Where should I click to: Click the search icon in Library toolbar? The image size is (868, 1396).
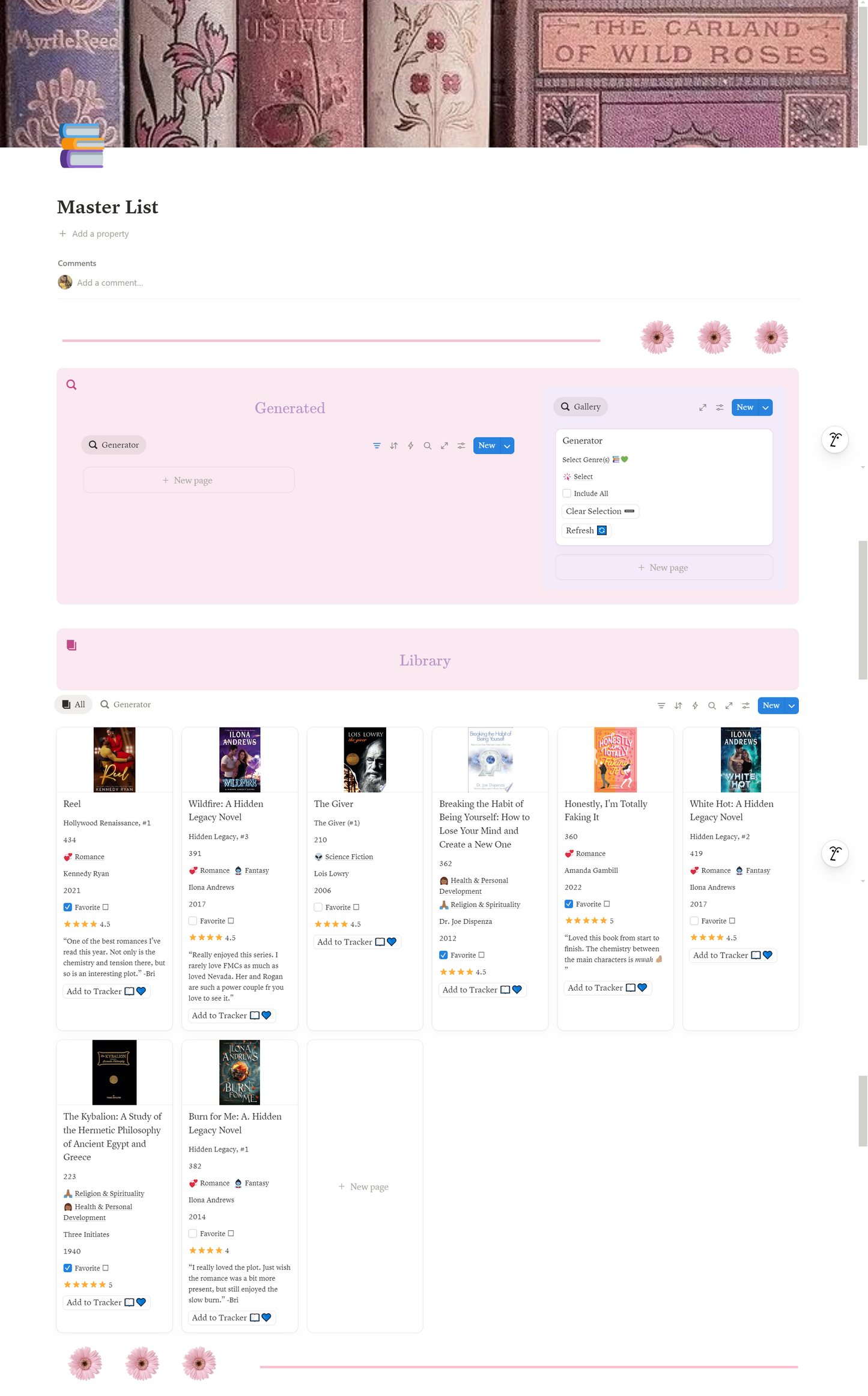tap(711, 706)
